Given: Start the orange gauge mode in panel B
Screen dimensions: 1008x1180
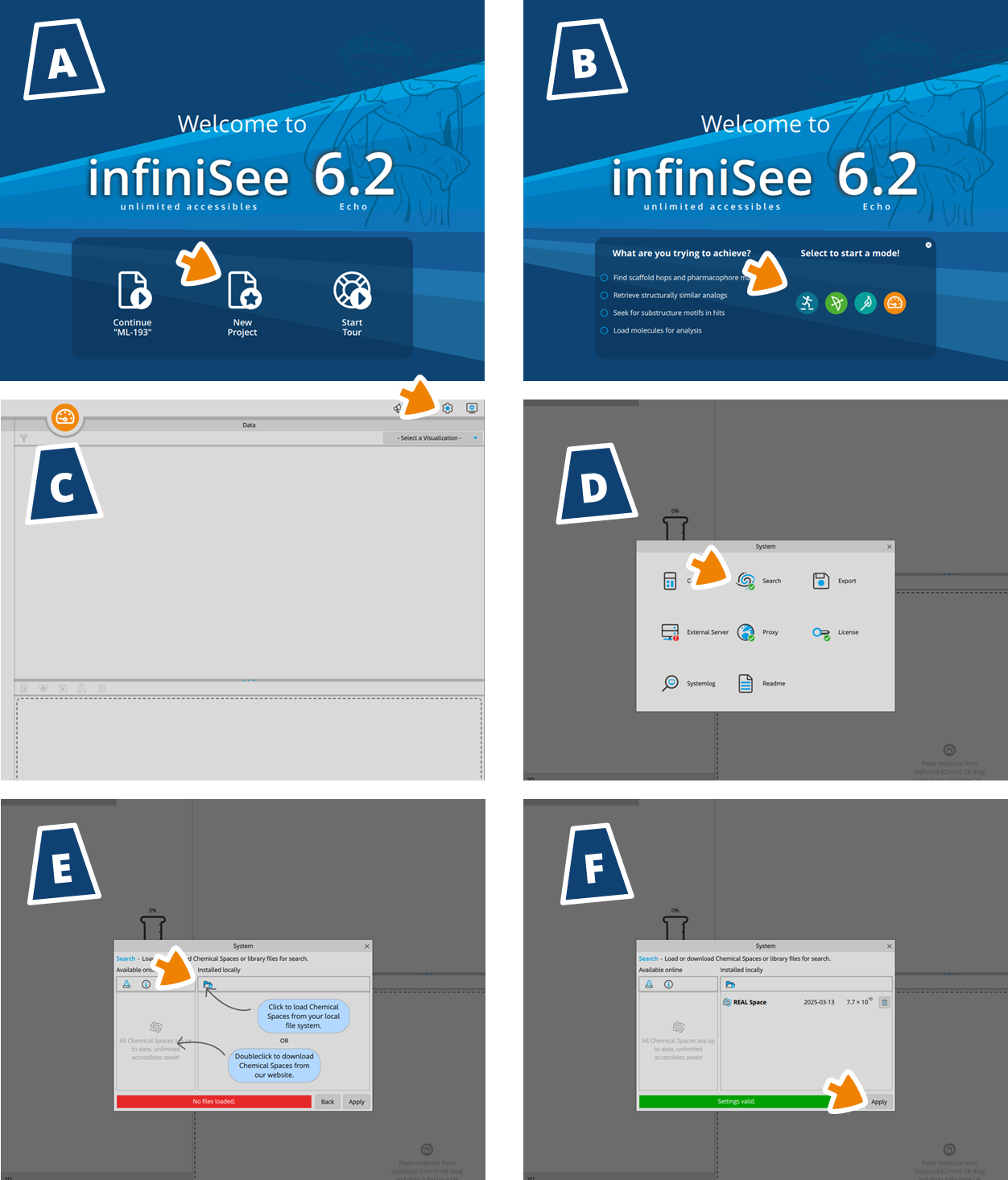Looking at the screenshot, I should [x=894, y=303].
